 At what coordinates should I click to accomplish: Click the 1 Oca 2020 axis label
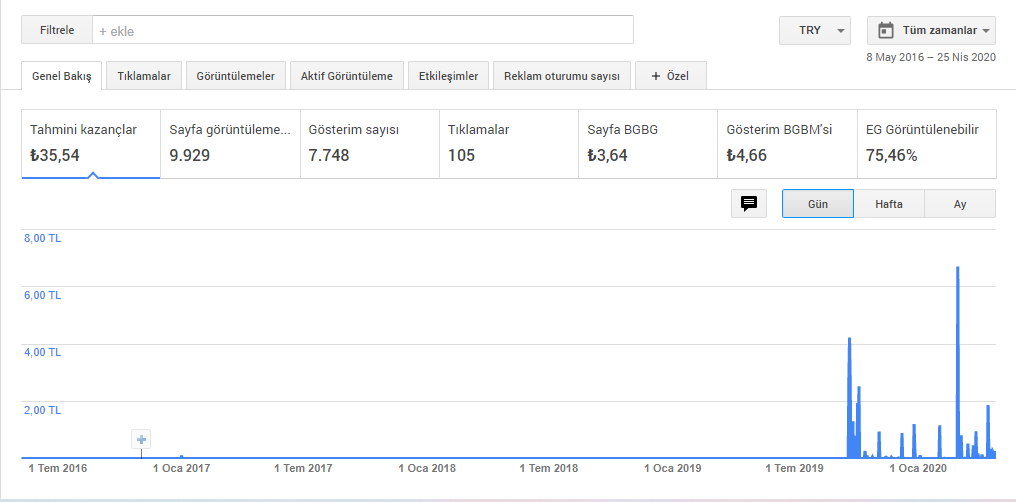pos(919,468)
